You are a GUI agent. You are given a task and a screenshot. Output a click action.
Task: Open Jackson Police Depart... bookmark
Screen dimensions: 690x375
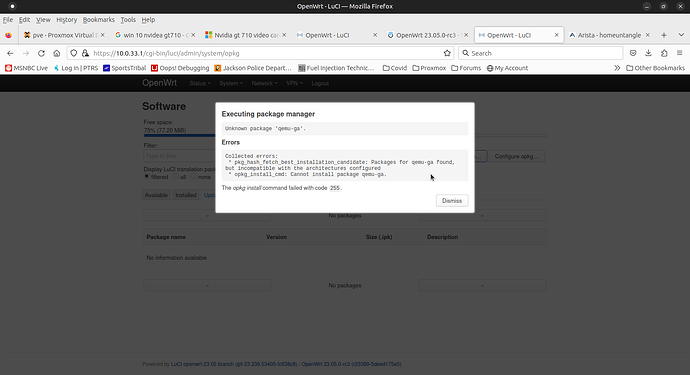(x=253, y=68)
